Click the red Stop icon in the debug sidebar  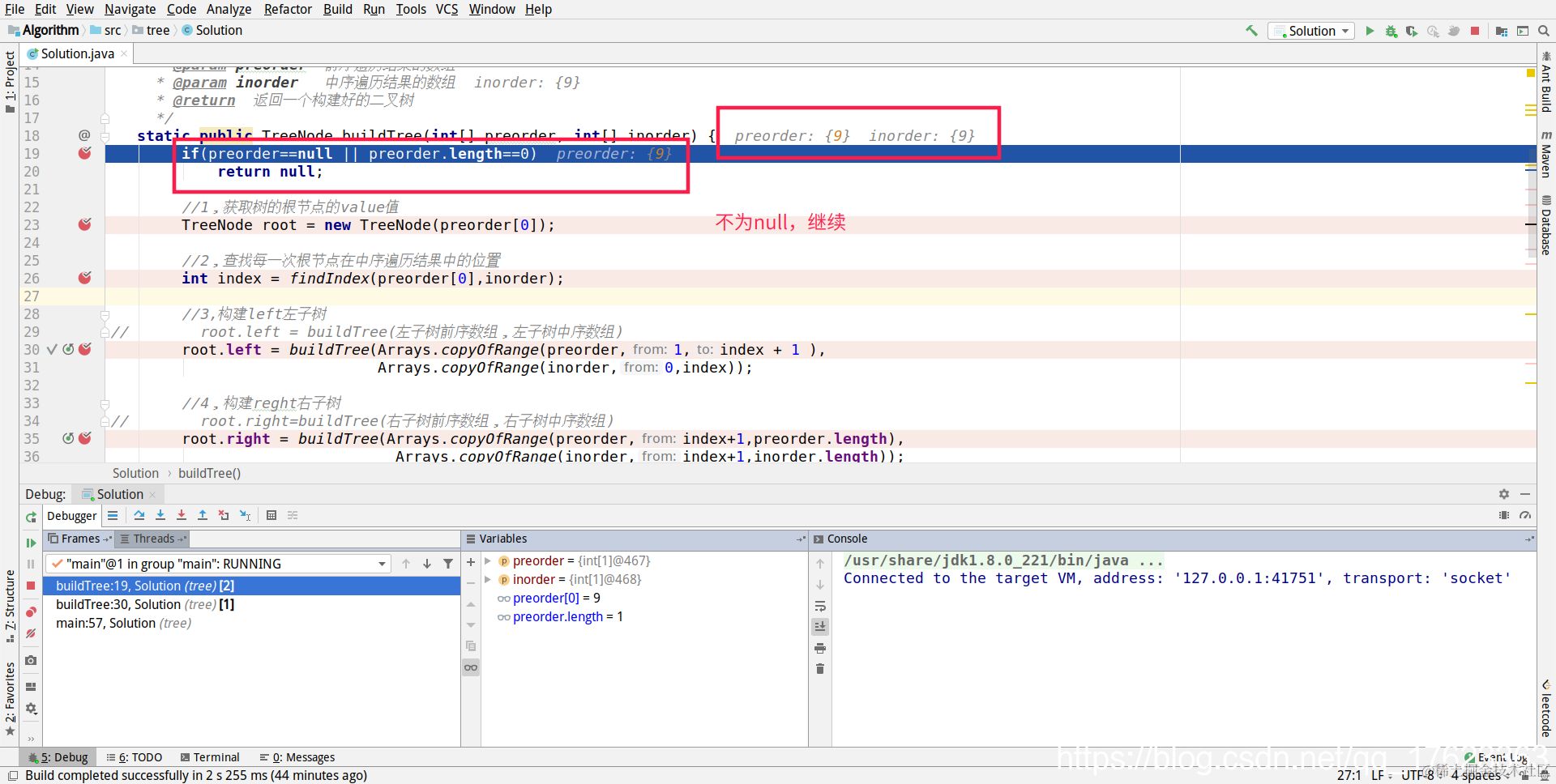point(31,586)
